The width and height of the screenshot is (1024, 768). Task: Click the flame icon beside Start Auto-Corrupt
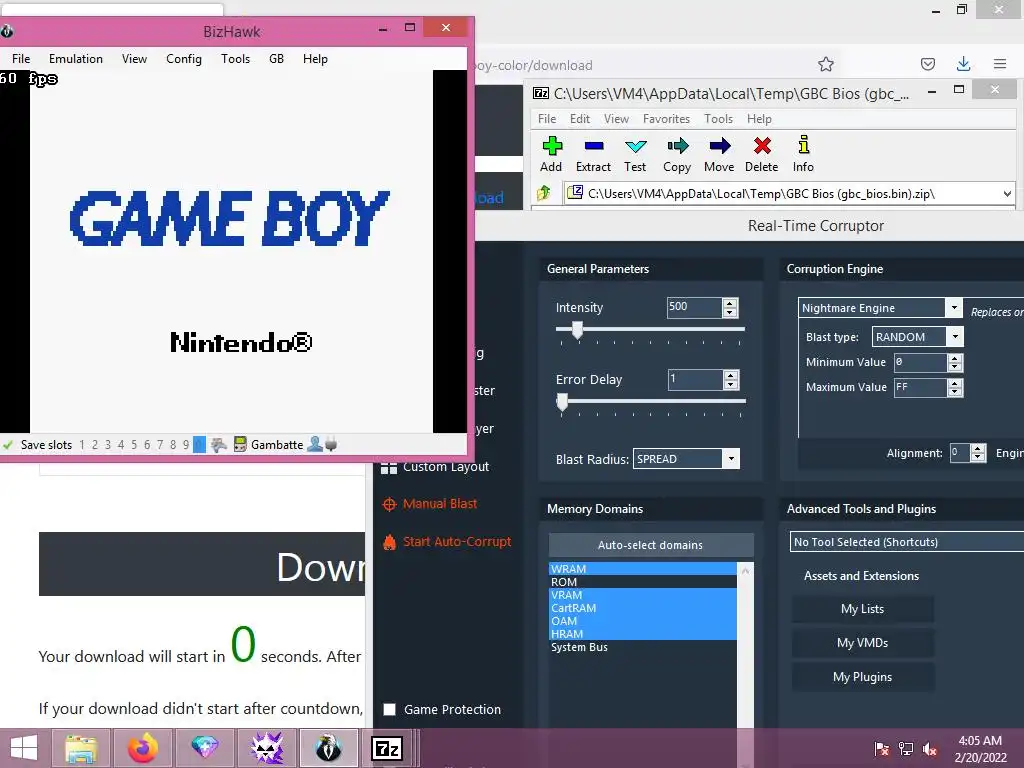tap(389, 542)
